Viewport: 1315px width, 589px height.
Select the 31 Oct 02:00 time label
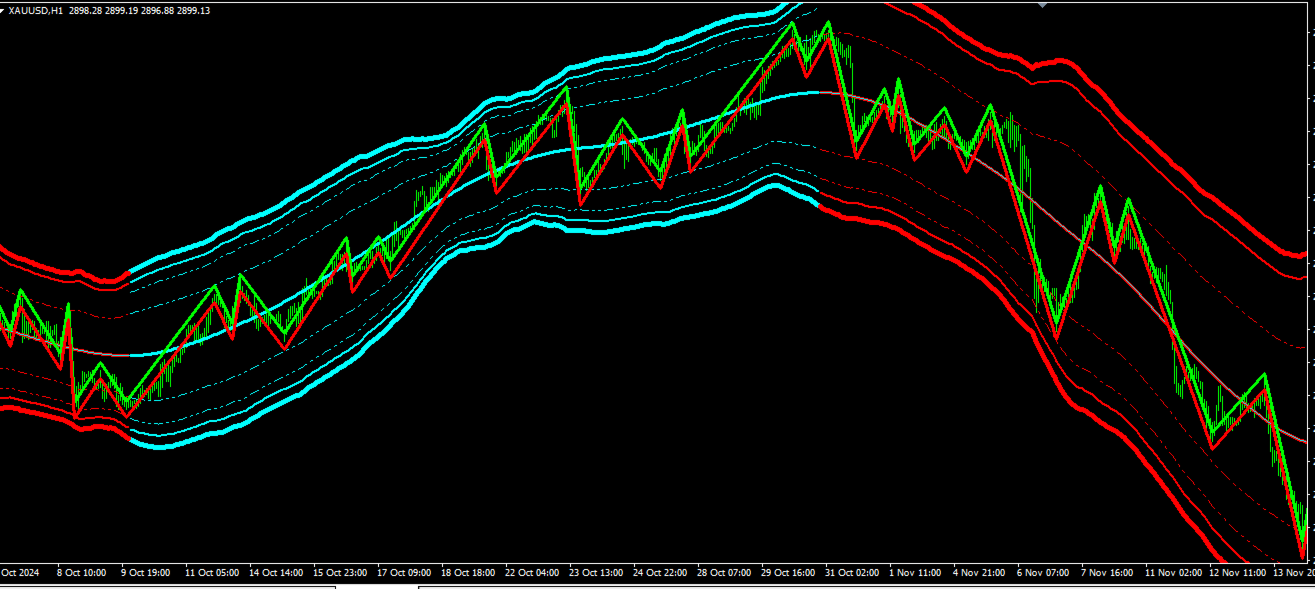tap(853, 573)
